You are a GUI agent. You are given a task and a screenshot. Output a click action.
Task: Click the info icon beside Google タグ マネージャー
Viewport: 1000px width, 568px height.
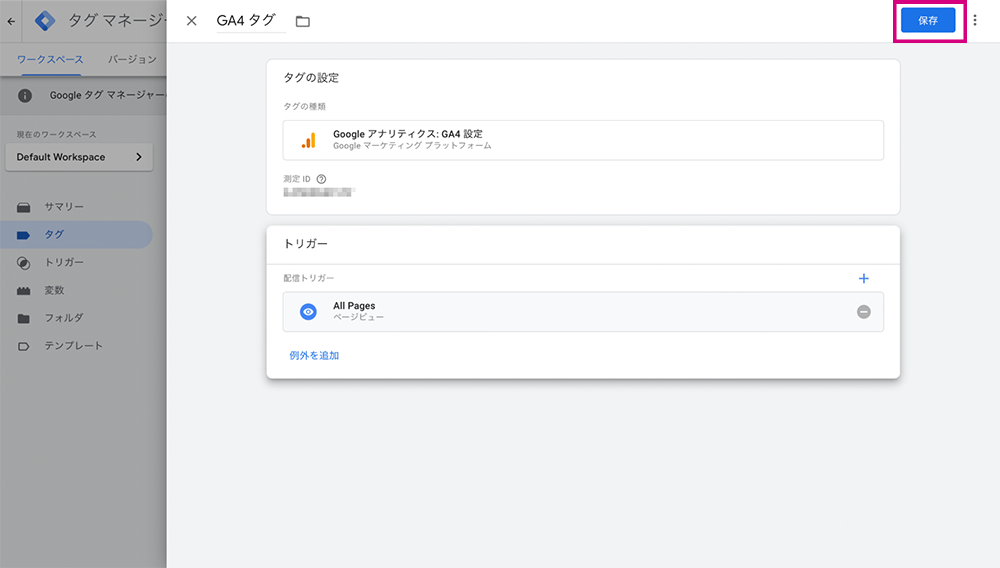pyautogui.click(x=25, y=96)
